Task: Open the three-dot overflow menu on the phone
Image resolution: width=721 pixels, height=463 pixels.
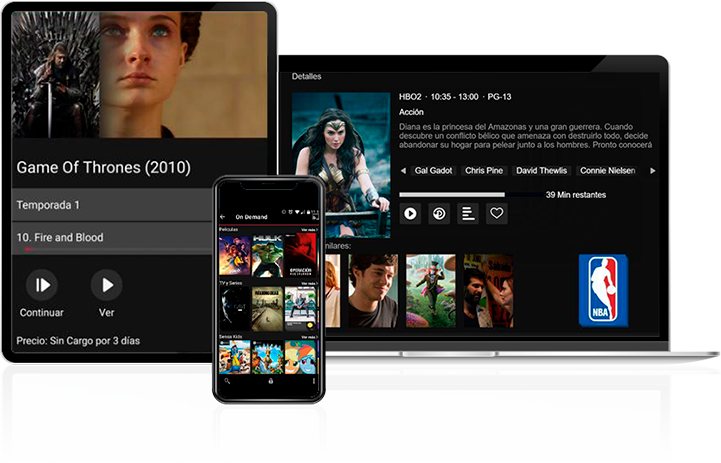Action: [314, 381]
